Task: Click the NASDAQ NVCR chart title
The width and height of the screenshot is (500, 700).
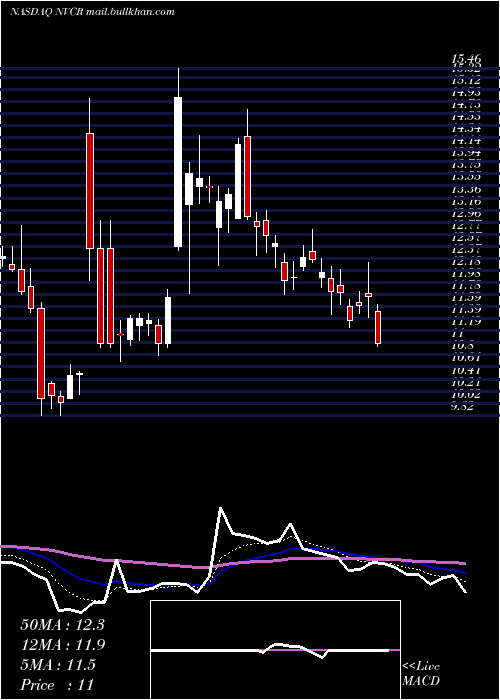Action: coord(92,12)
